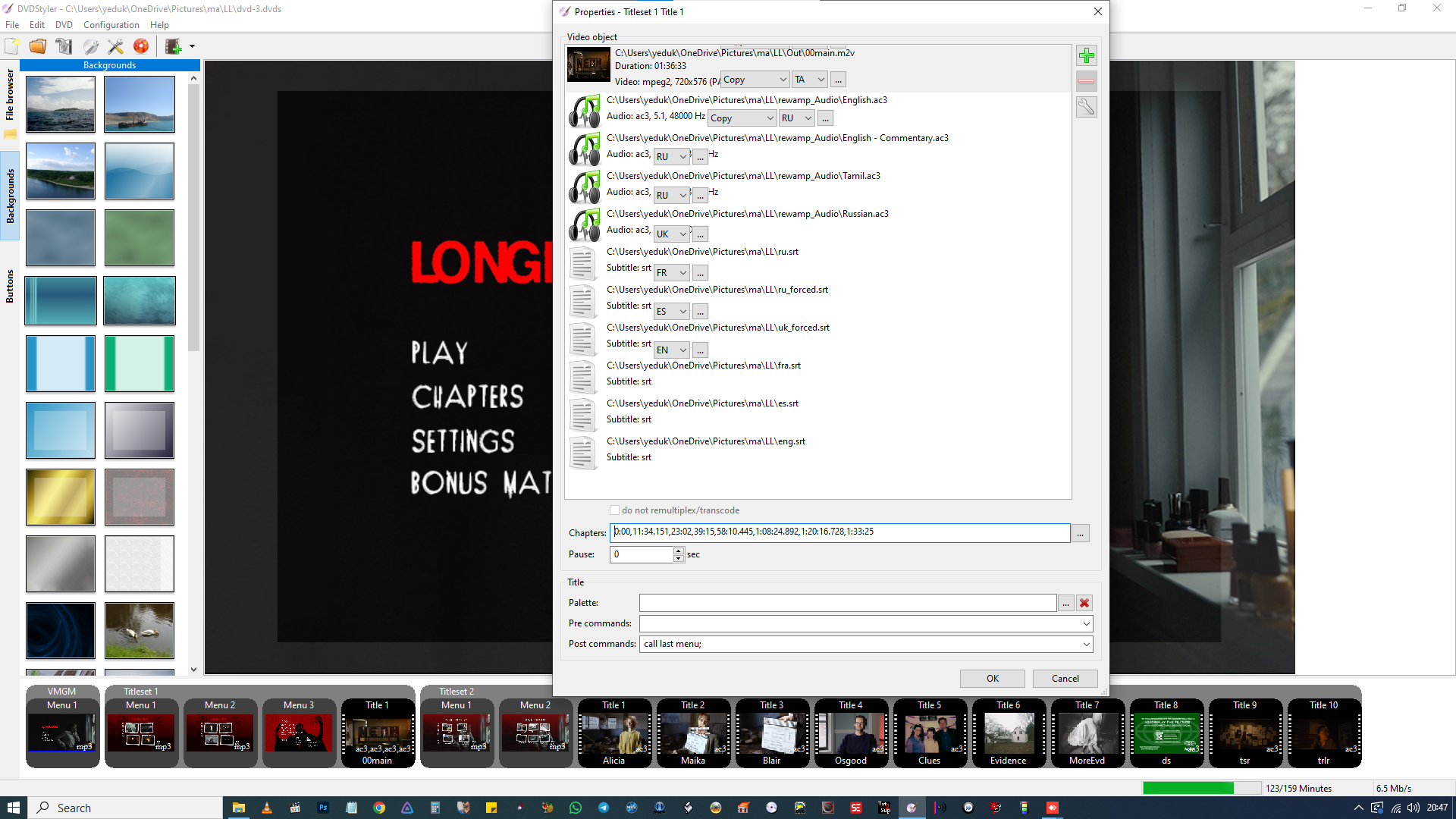This screenshot has width=1456, height=819.
Task: Select VMGM Menu 1 in the timeline
Action: click(x=62, y=733)
